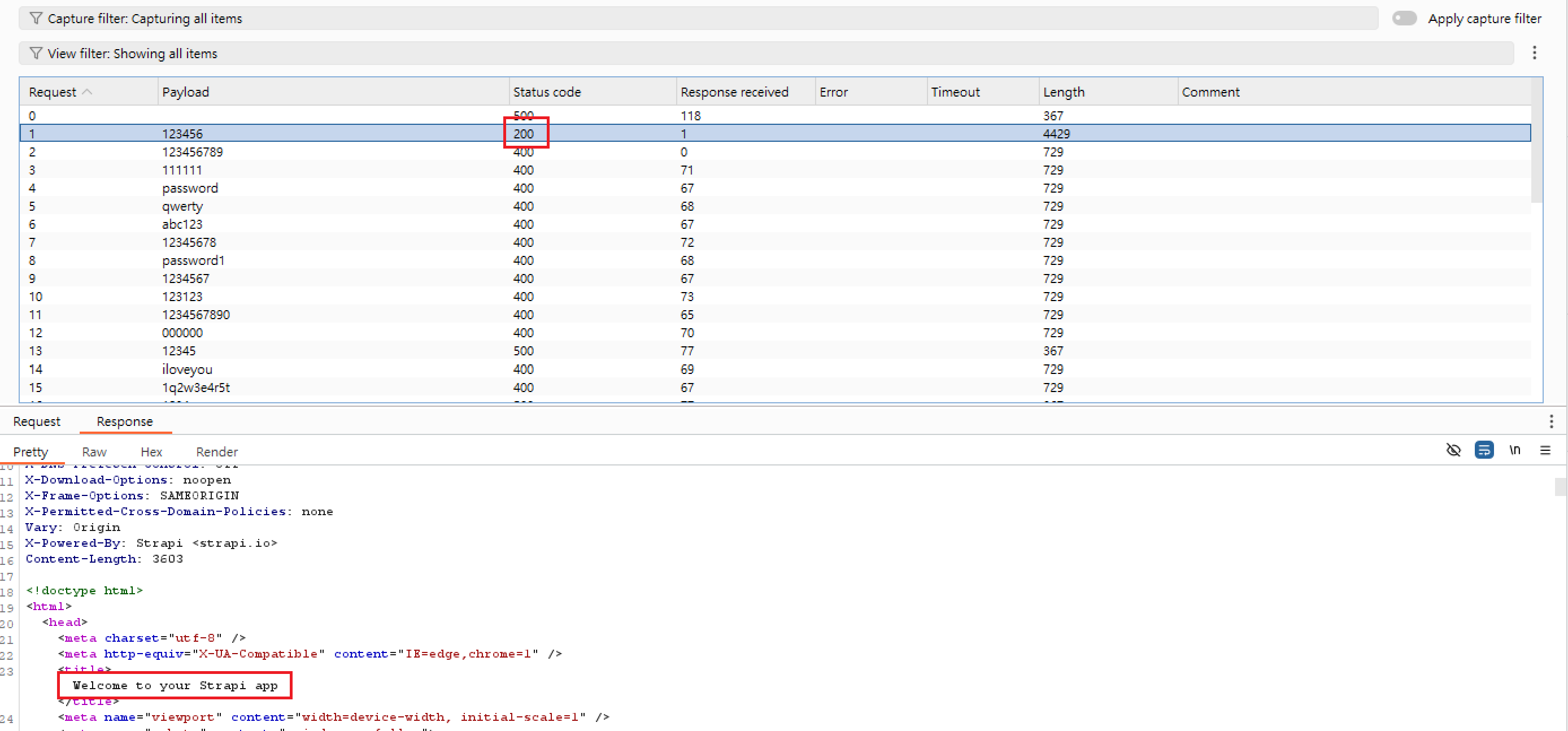Select the row with payload 123123
Screen dimensions: 1568x731
click(x=775, y=297)
